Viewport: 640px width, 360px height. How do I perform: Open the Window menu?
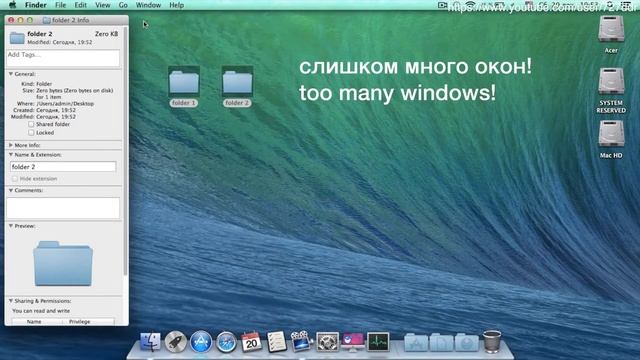[x=148, y=5]
